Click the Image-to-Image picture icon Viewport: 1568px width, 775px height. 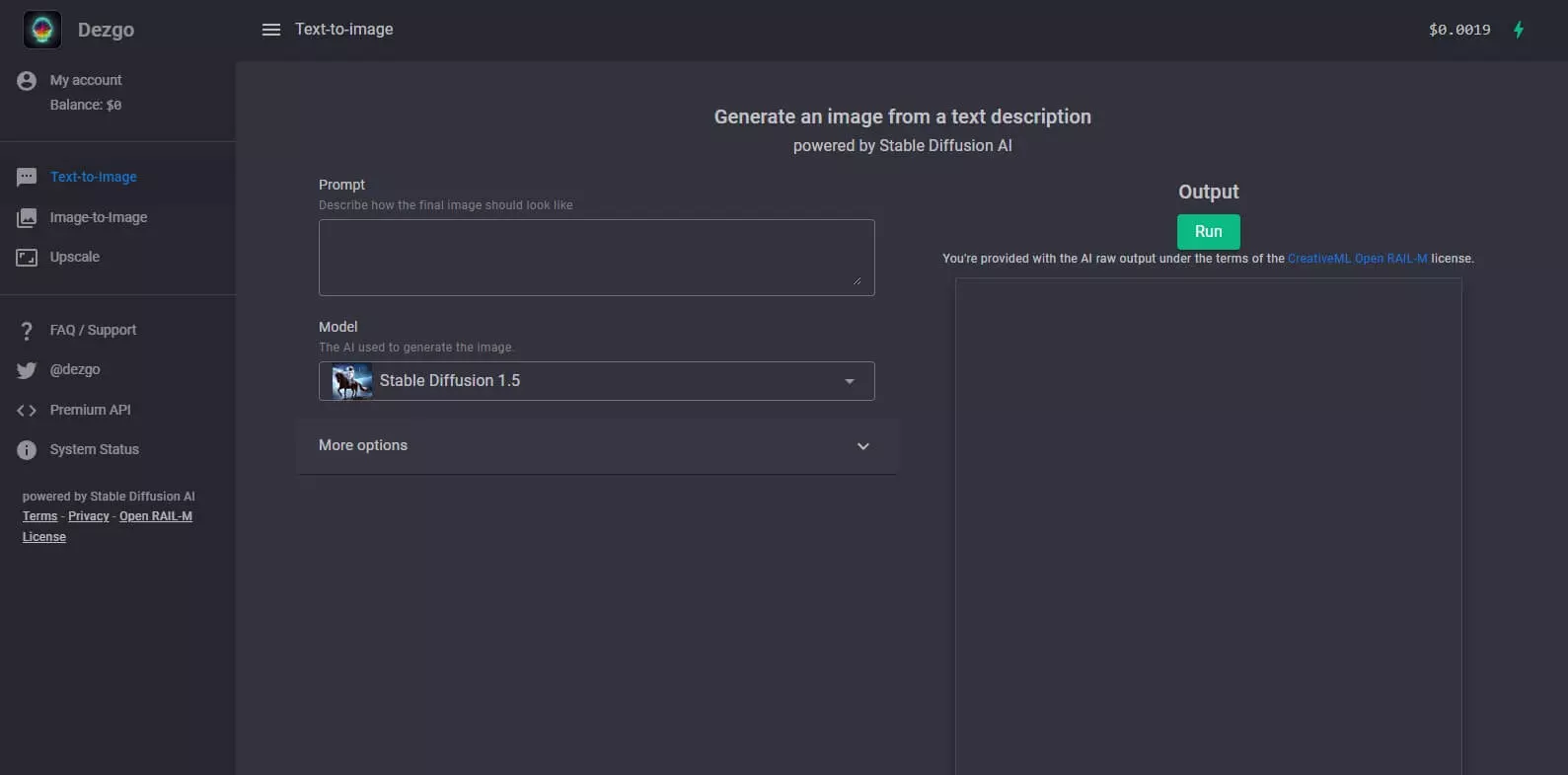27,218
